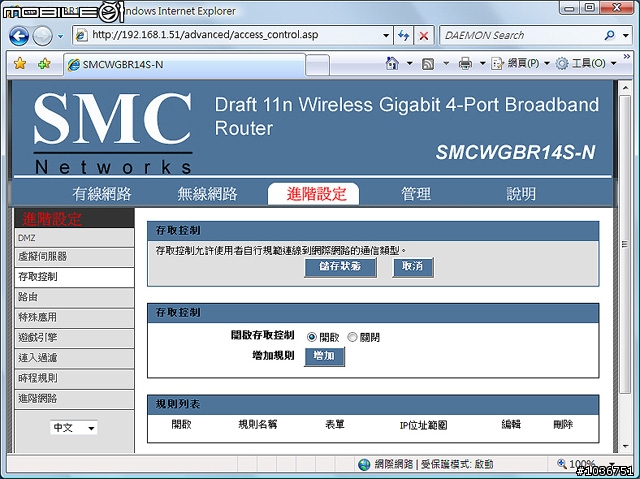Open a new blank tab
Screen dimensions: 640x479
point(317,64)
